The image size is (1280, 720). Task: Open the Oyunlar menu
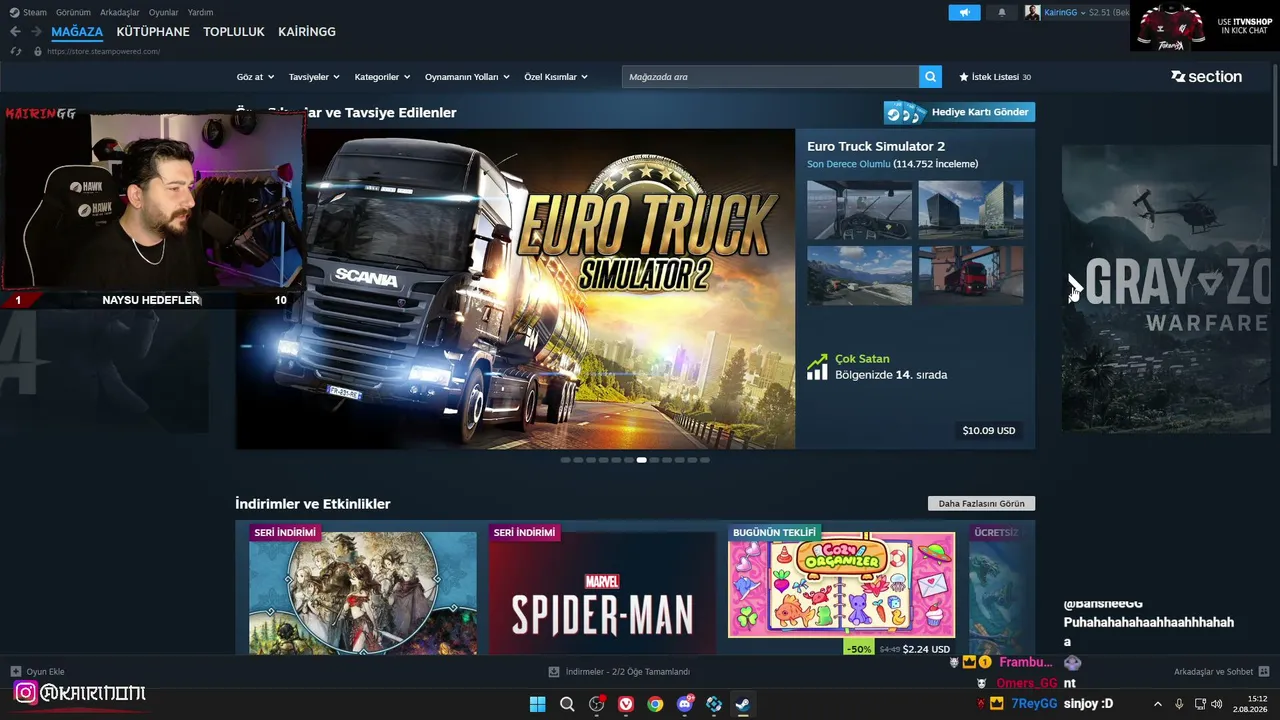tap(164, 13)
